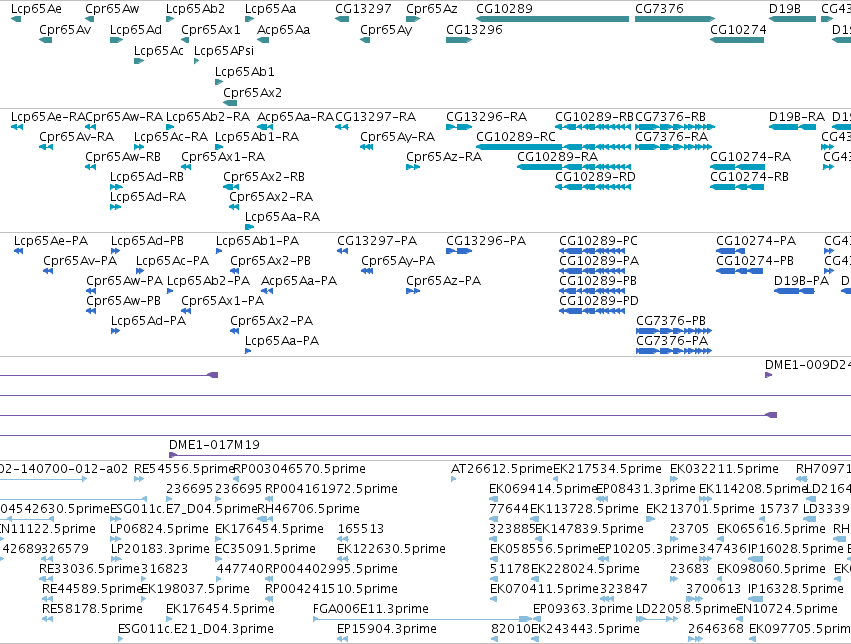The height and width of the screenshot is (644, 851).
Task: Click the AT26612.5prime EST label
Action: 502,469
